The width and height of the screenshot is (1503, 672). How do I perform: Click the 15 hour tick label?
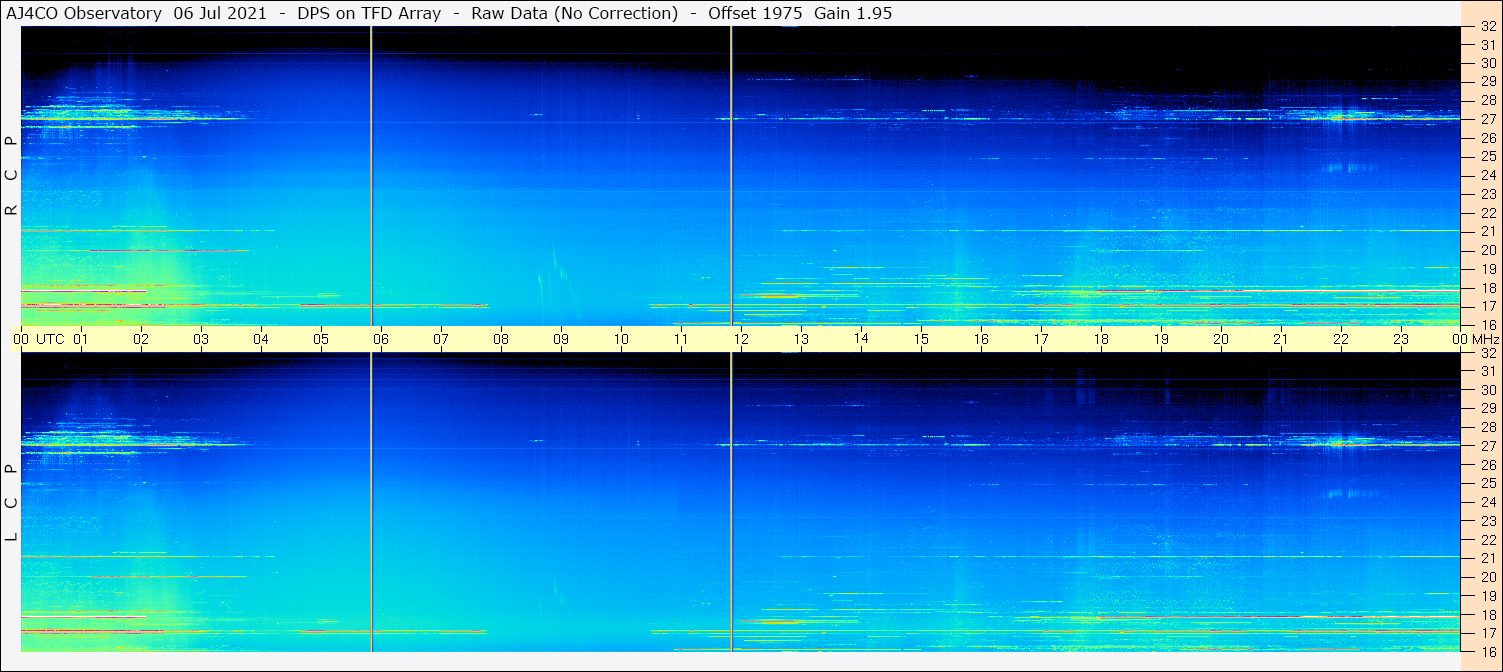click(x=921, y=339)
